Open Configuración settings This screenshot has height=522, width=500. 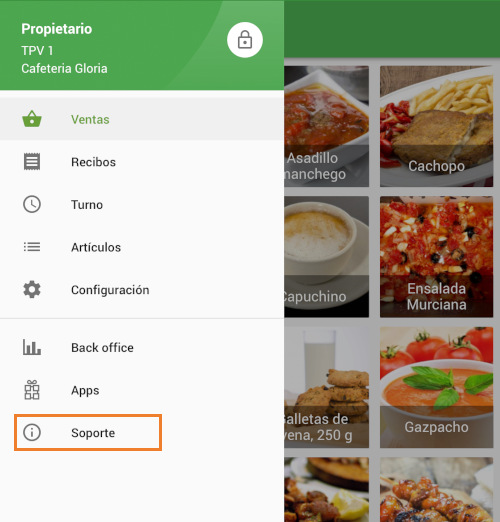(142, 290)
